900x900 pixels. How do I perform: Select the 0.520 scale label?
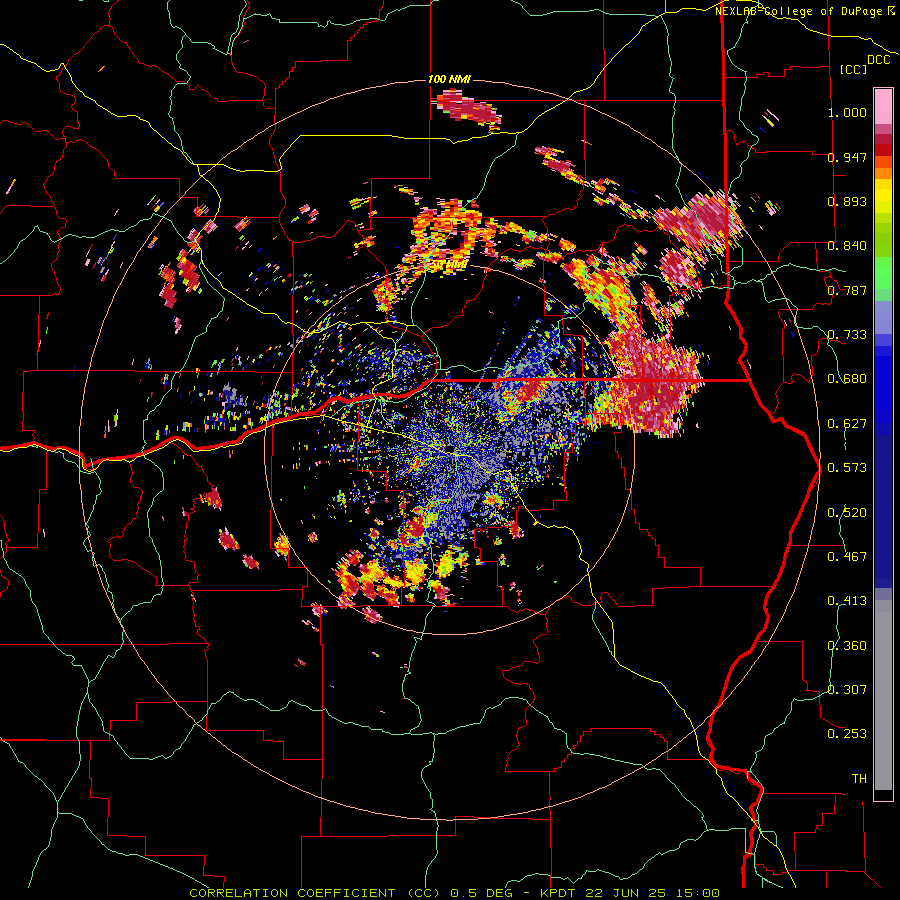pyautogui.click(x=847, y=513)
